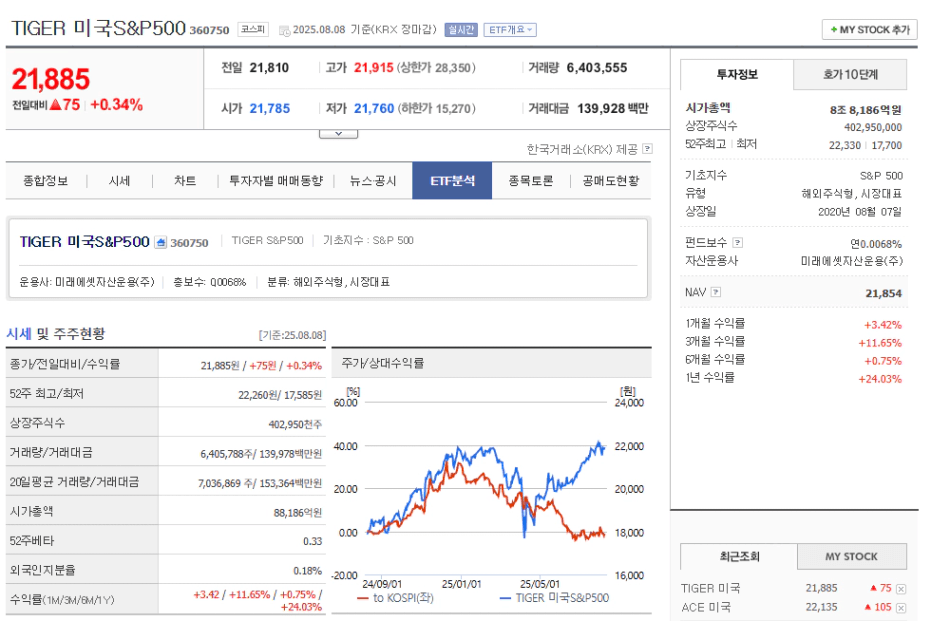Click 20일평균 거래량 value 7,036,869 주

[225, 483]
